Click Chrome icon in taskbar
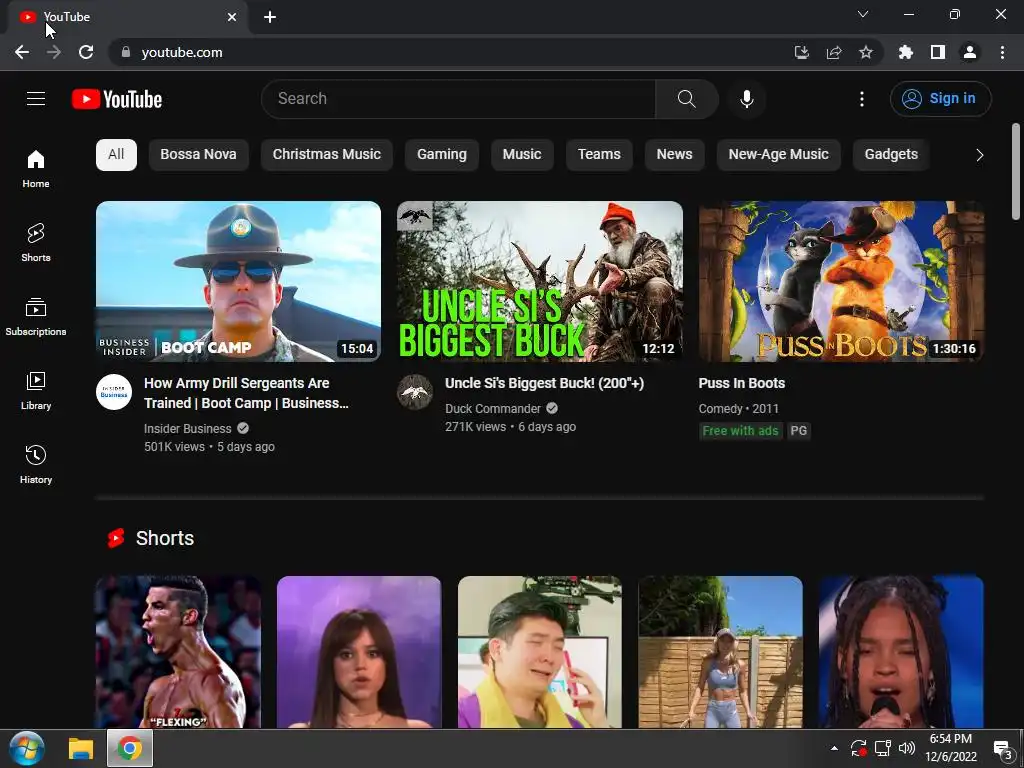 click(129, 748)
